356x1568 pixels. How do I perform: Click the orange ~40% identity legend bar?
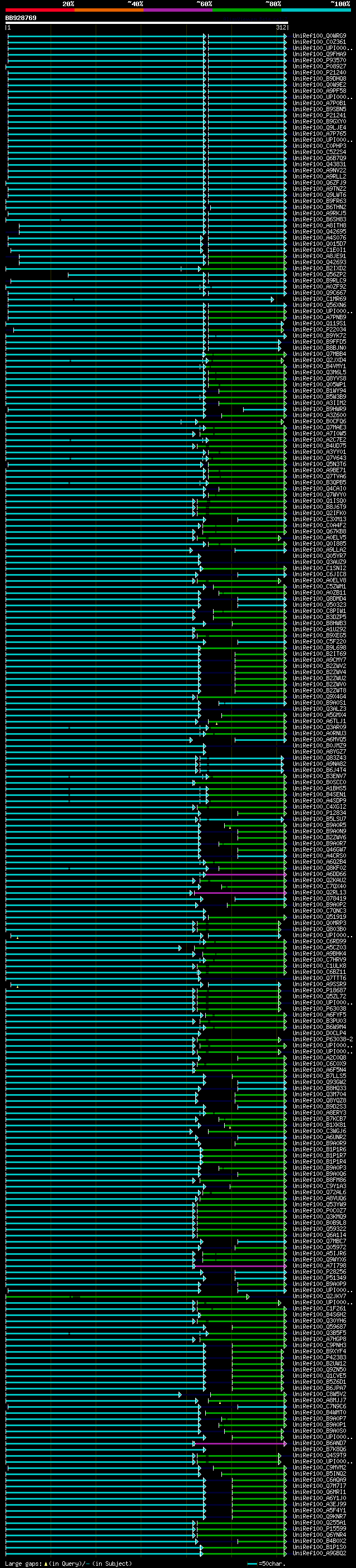(109, 10)
